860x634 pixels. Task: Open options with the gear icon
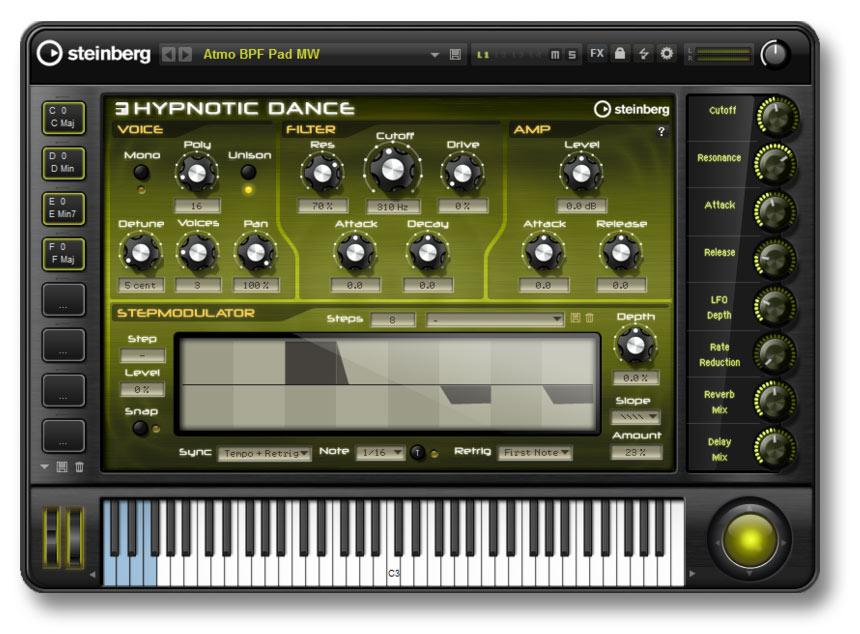666,53
